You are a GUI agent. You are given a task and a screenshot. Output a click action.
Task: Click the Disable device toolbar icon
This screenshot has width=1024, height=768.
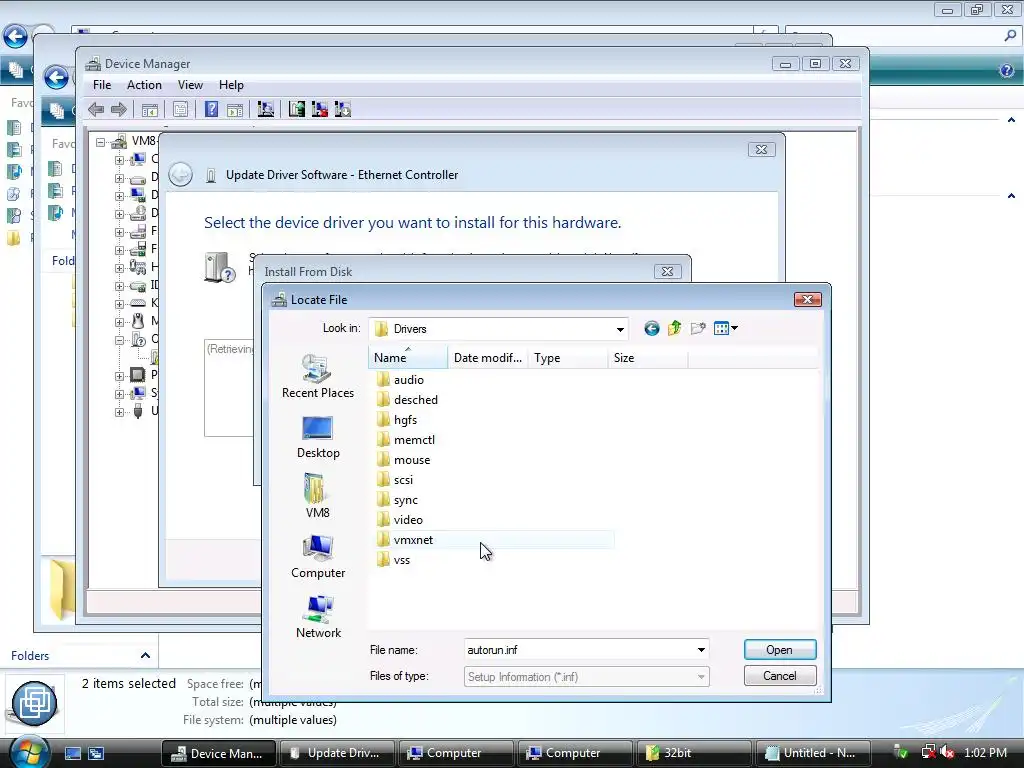[342, 109]
